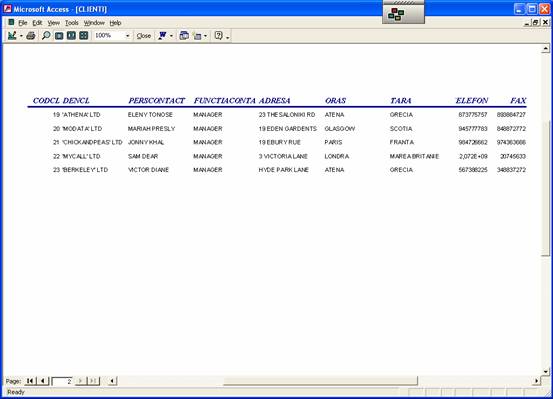Click the Access key icon in title bar
The width and height of the screenshot is (553, 399).
point(7,9)
